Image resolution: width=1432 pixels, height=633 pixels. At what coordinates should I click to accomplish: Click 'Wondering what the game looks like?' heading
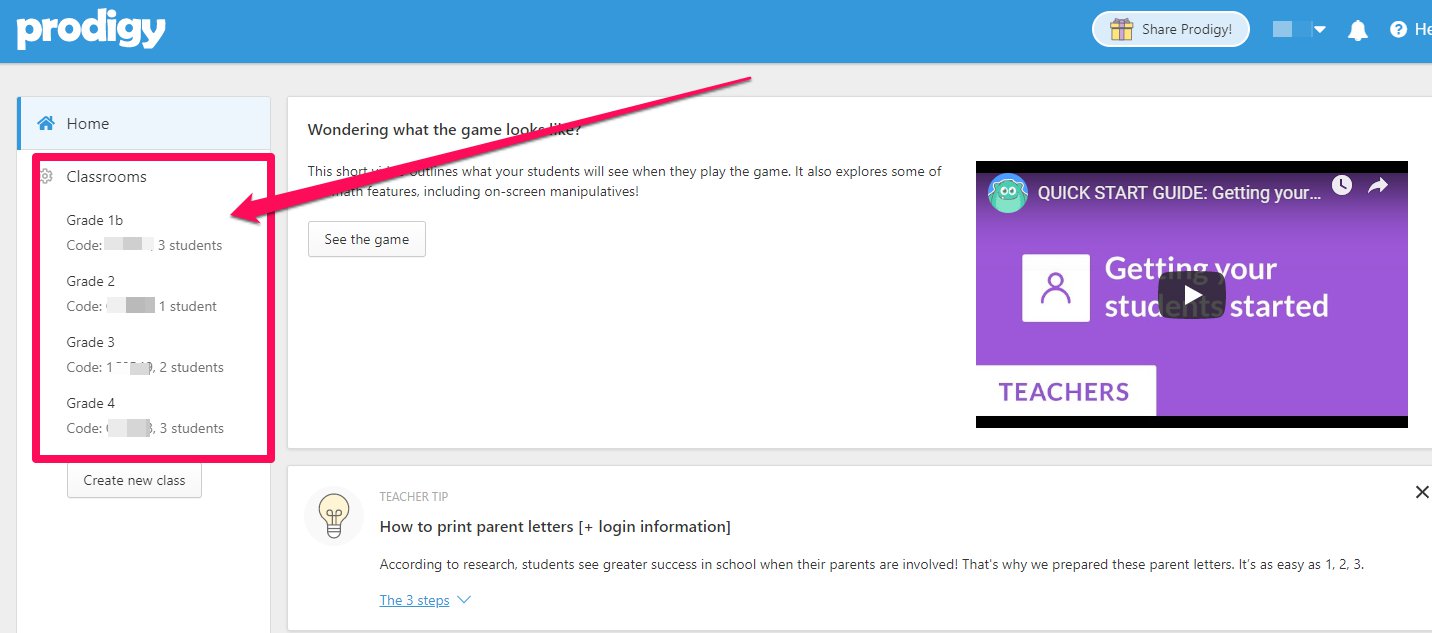click(x=444, y=130)
